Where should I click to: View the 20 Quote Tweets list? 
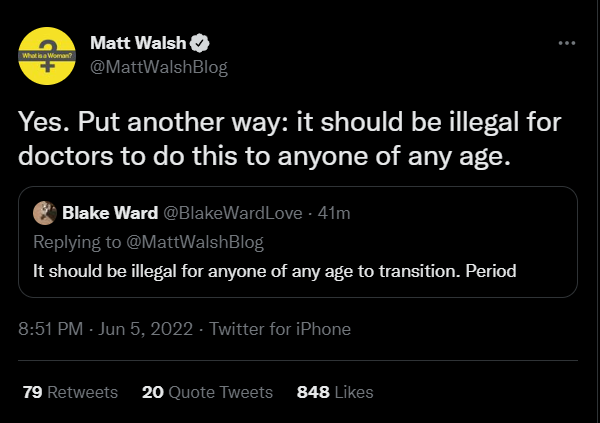click(209, 392)
